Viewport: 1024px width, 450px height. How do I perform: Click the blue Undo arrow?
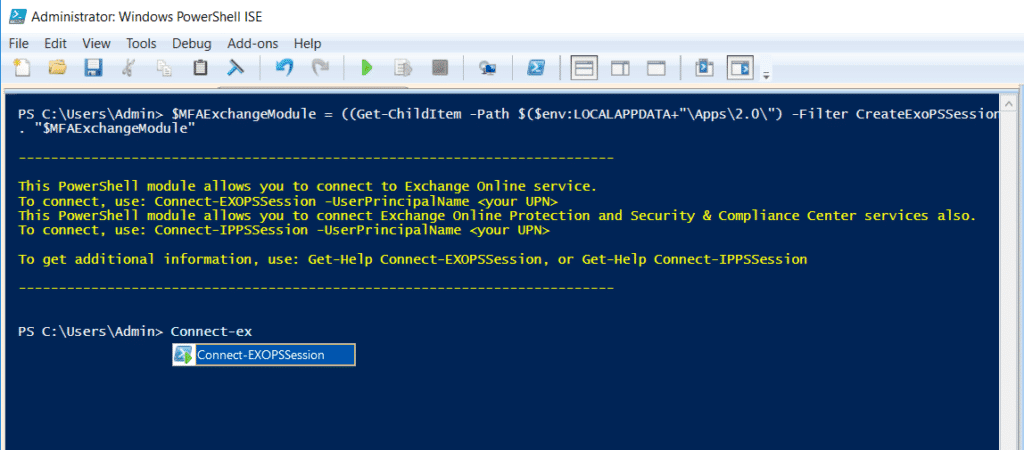pos(284,67)
